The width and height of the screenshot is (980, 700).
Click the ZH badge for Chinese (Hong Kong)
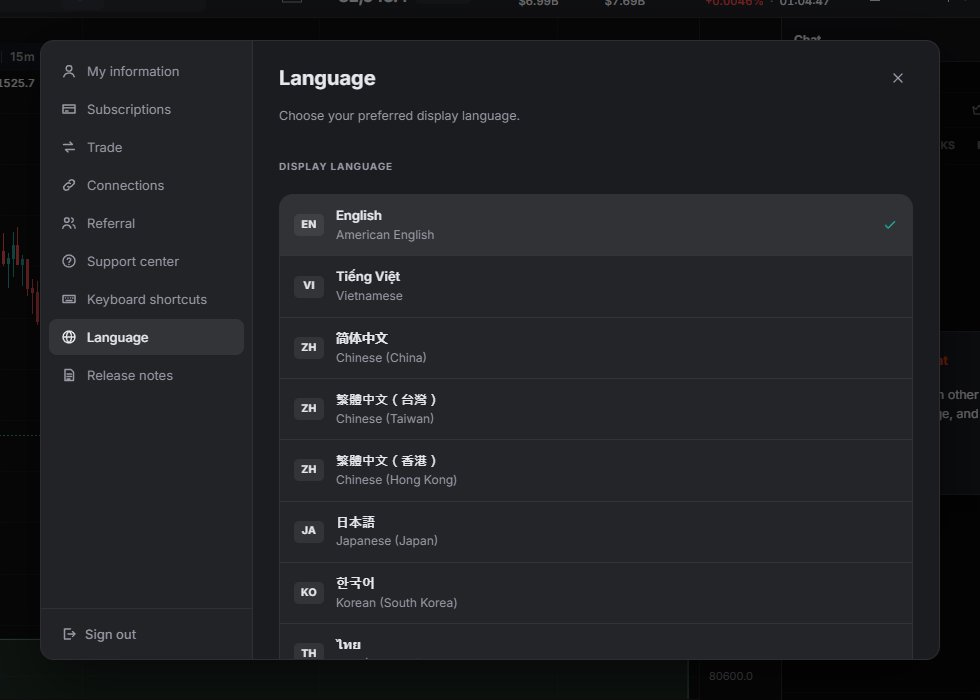[309, 469]
